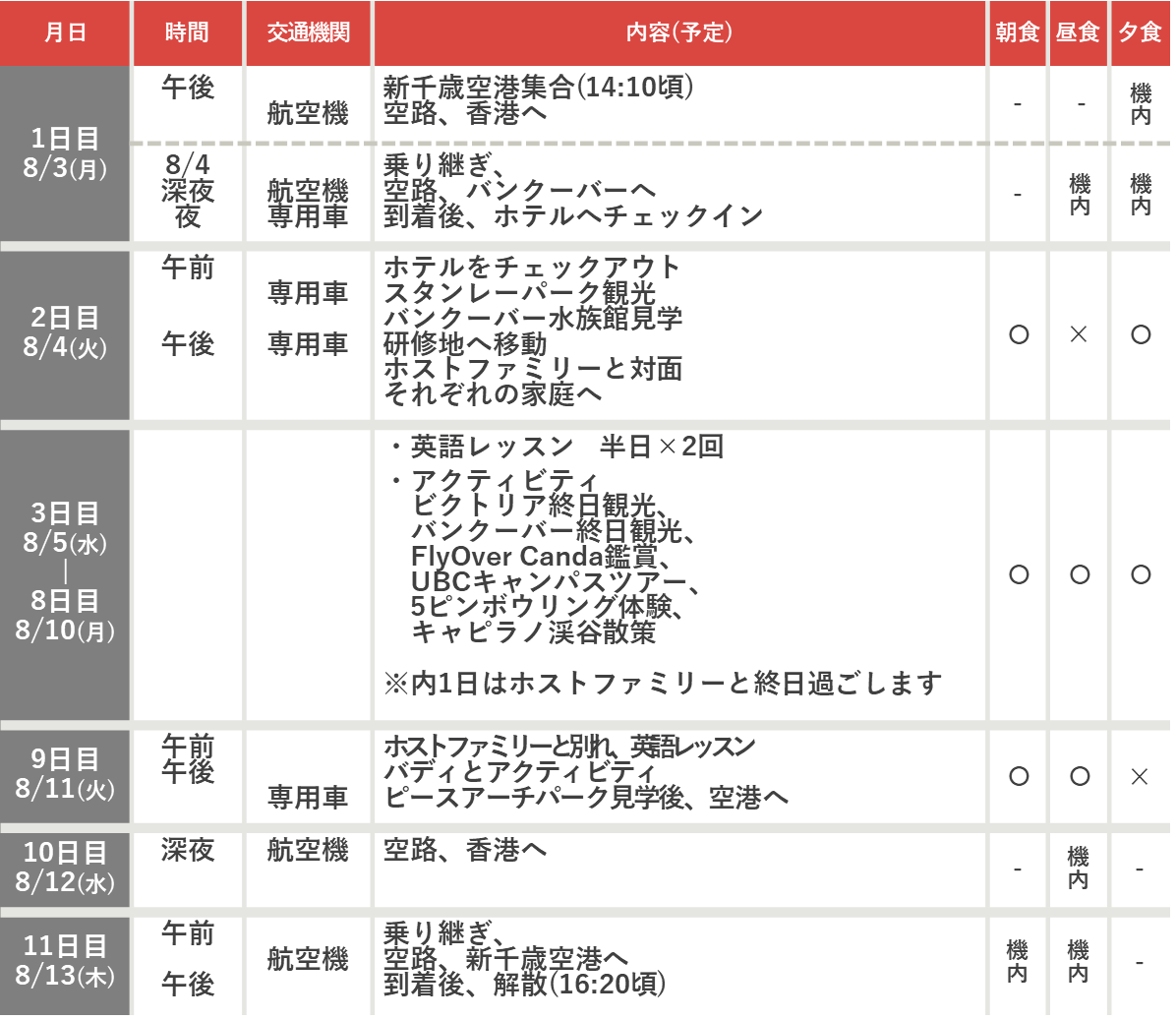The height and width of the screenshot is (1020, 1176).
Task: Click the 月日 column header
Action: pos(65,32)
